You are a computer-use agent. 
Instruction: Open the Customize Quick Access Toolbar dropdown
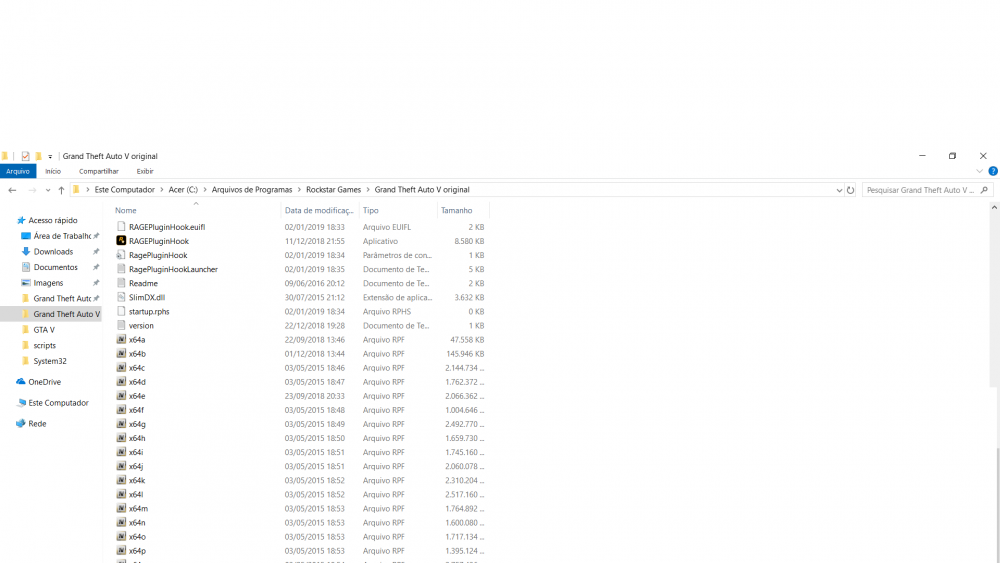tap(50, 156)
